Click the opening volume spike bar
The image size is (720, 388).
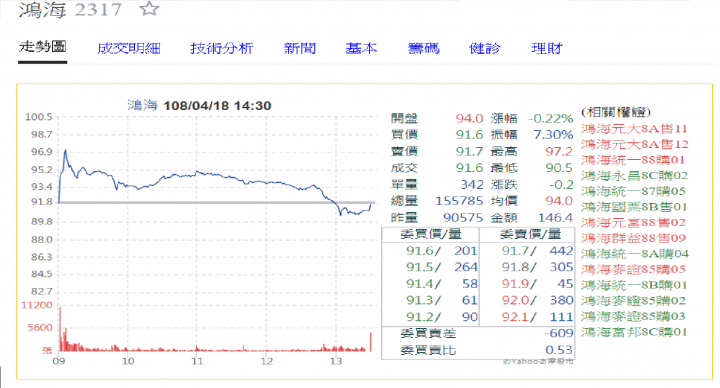tap(60, 329)
